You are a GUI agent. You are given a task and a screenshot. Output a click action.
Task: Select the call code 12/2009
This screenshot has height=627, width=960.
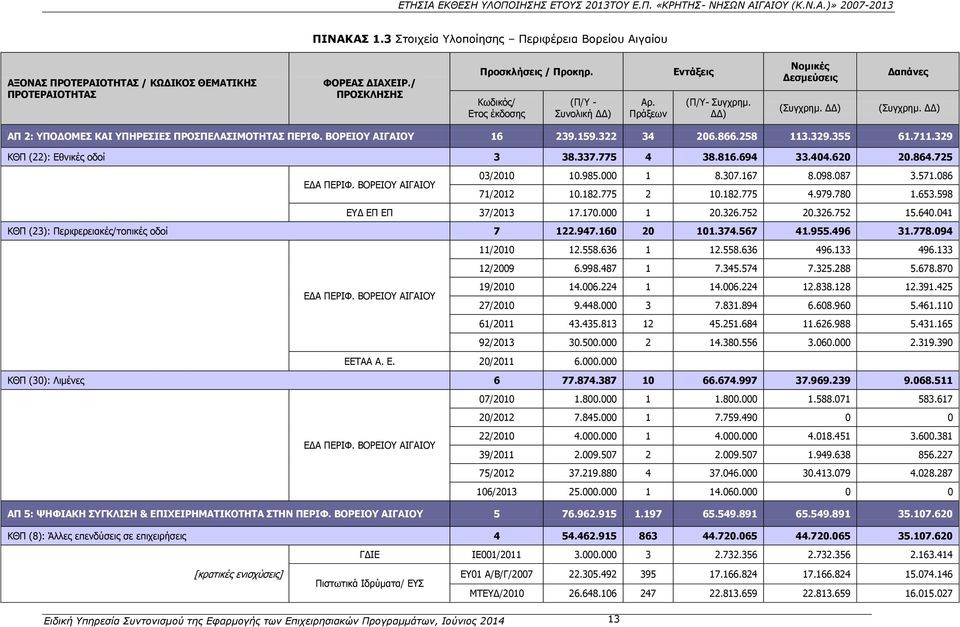click(497, 268)
